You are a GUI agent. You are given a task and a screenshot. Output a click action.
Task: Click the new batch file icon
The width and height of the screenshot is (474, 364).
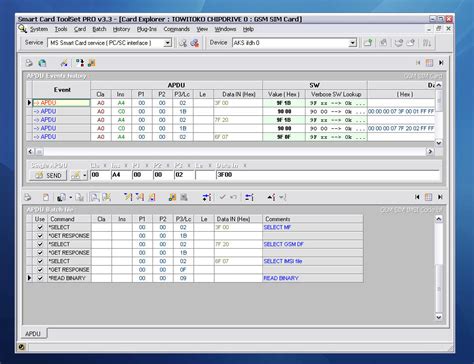click(x=46, y=197)
